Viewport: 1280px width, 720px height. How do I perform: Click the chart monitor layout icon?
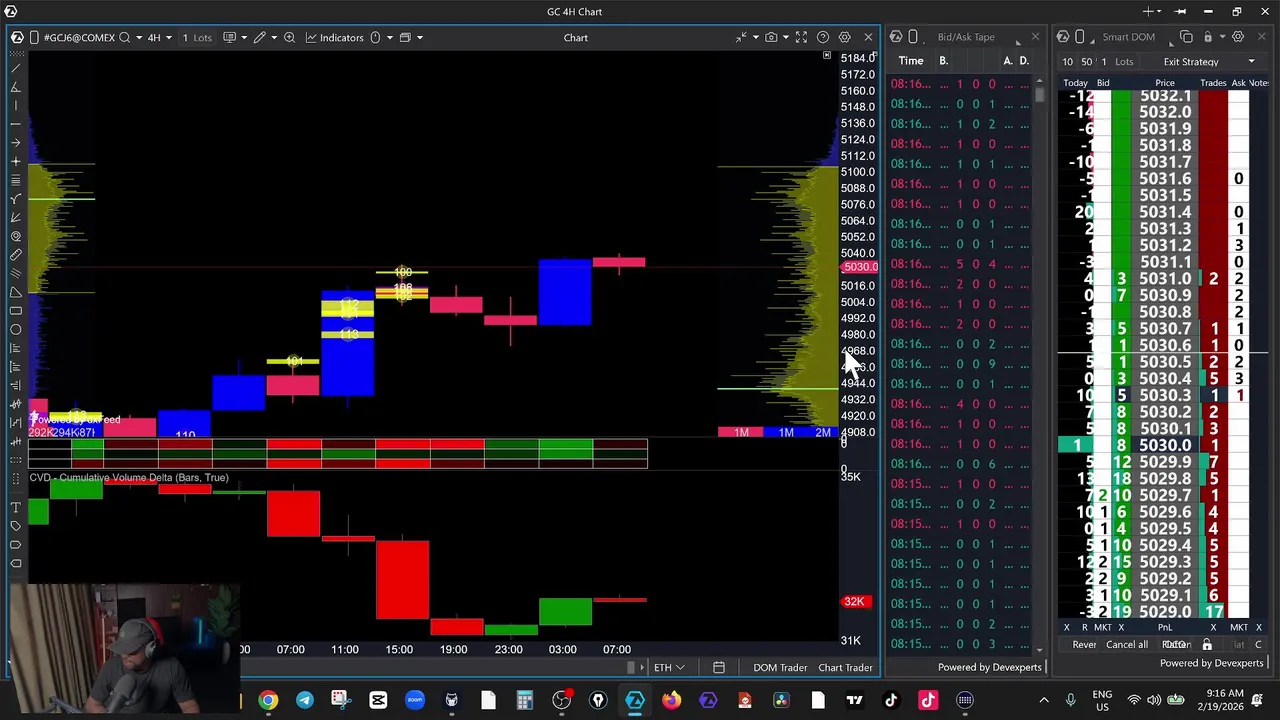pyautogui.click(x=229, y=38)
